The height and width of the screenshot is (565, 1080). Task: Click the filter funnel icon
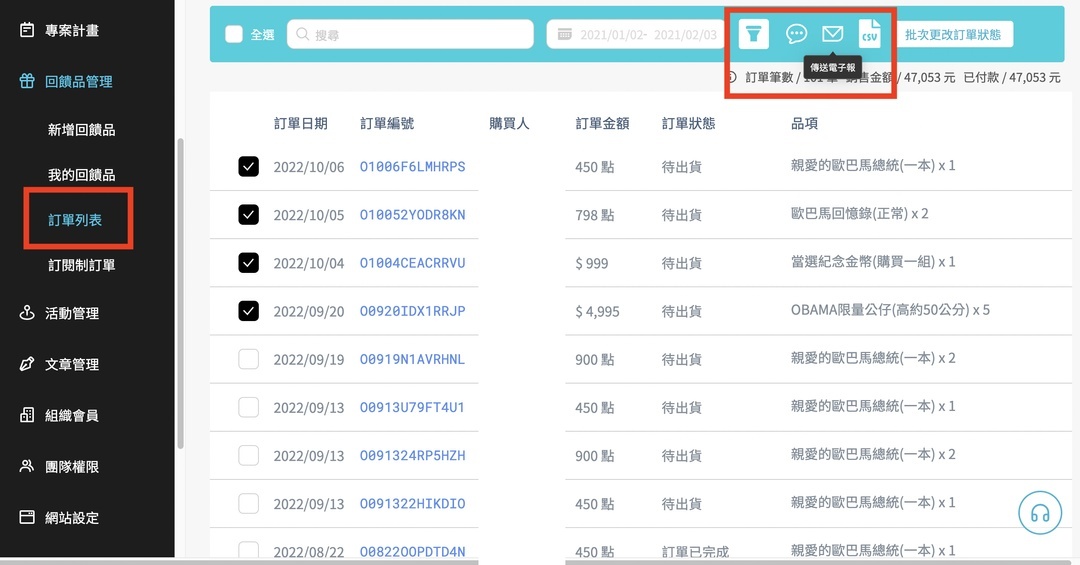pyautogui.click(x=754, y=34)
